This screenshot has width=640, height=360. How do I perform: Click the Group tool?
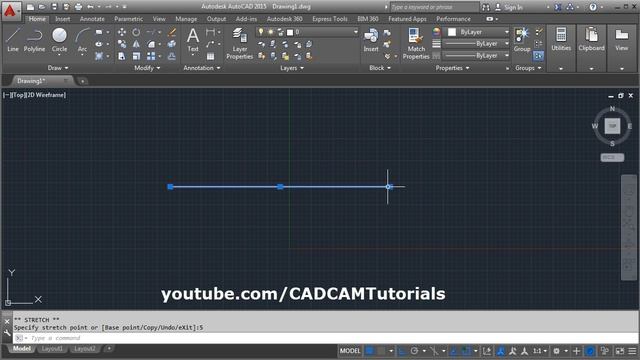522,40
